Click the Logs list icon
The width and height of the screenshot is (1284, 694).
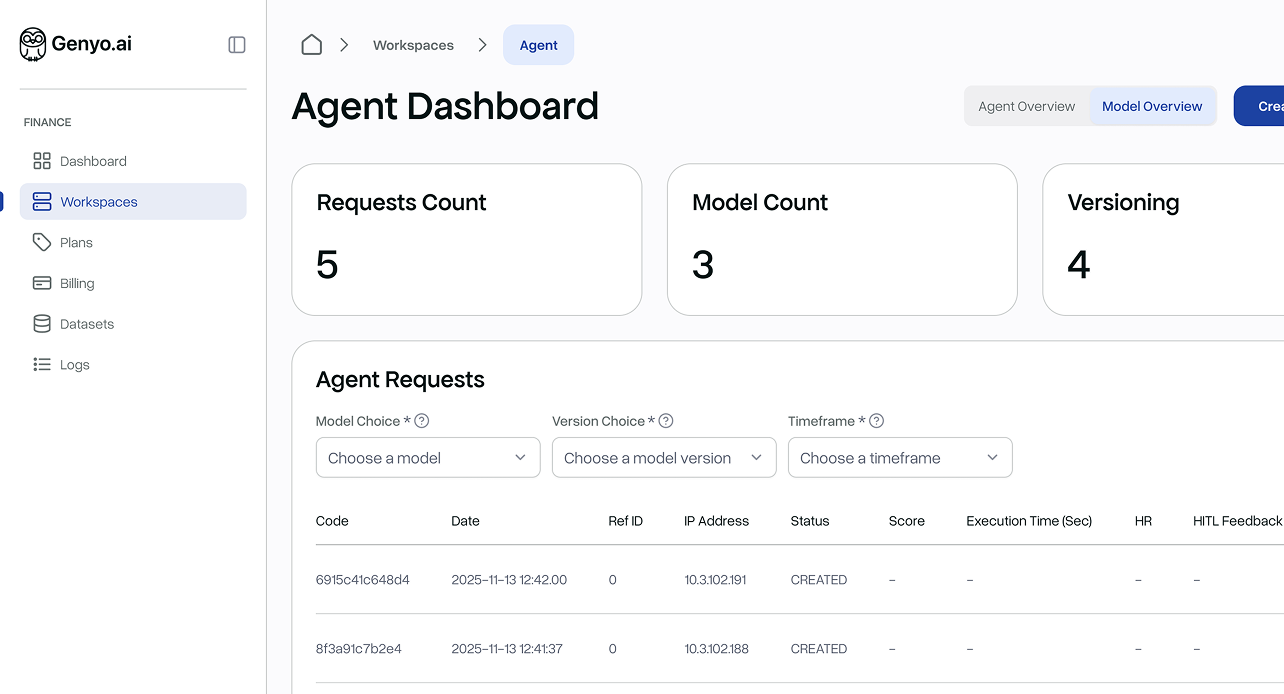[x=42, y=365]
